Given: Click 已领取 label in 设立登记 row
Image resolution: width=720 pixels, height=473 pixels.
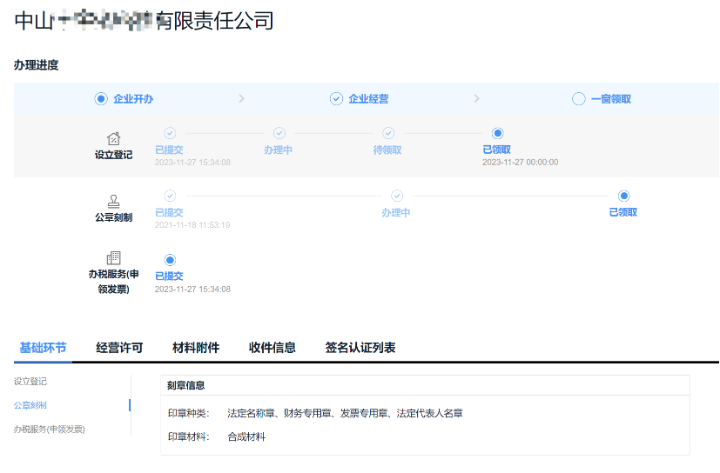Looking at the screenshot, I should click(496, 150).
